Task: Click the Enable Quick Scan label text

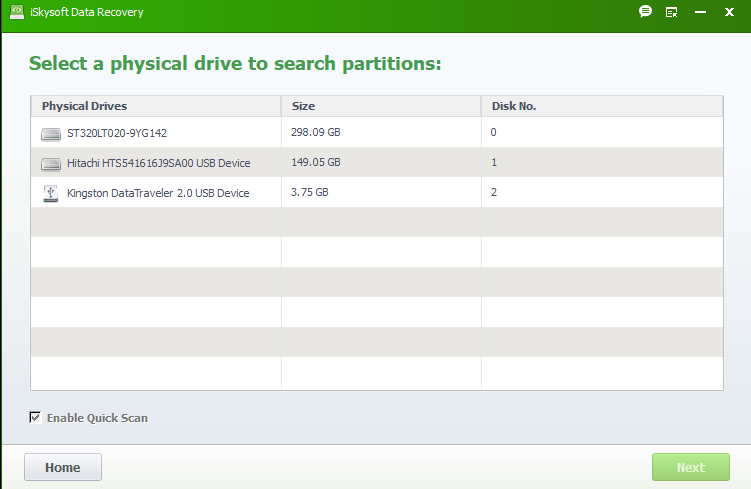Action: tap(97, 418)
